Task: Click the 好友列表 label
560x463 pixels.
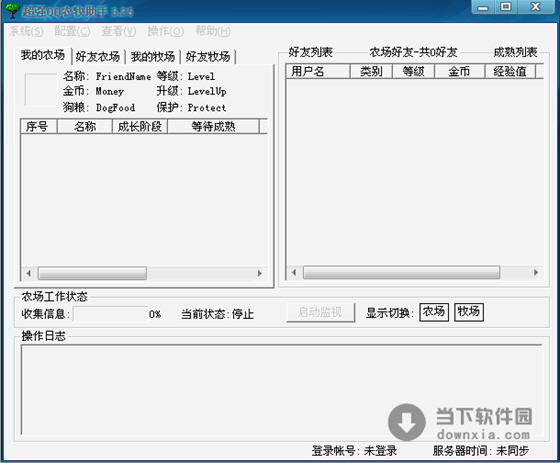Action: pyautogui.click(x=310, y=52)
